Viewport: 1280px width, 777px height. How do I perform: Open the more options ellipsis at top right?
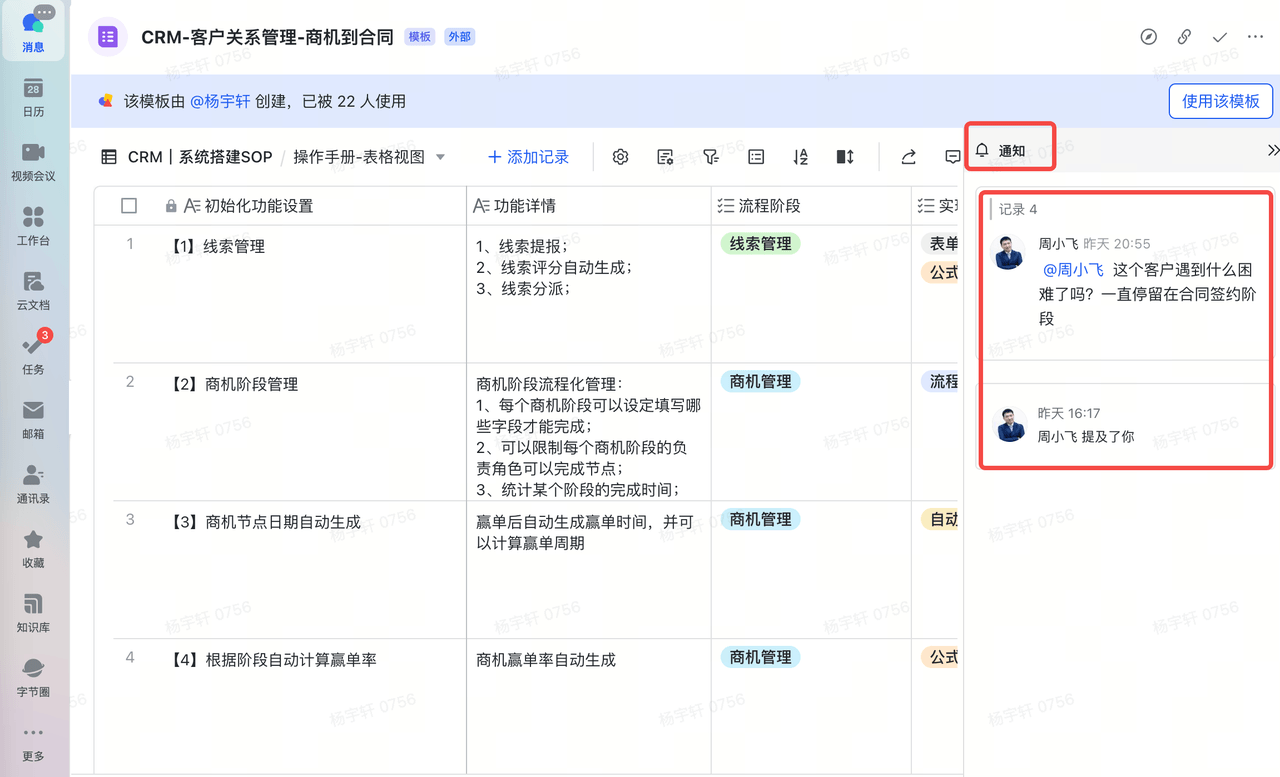tap(1256, 37)
